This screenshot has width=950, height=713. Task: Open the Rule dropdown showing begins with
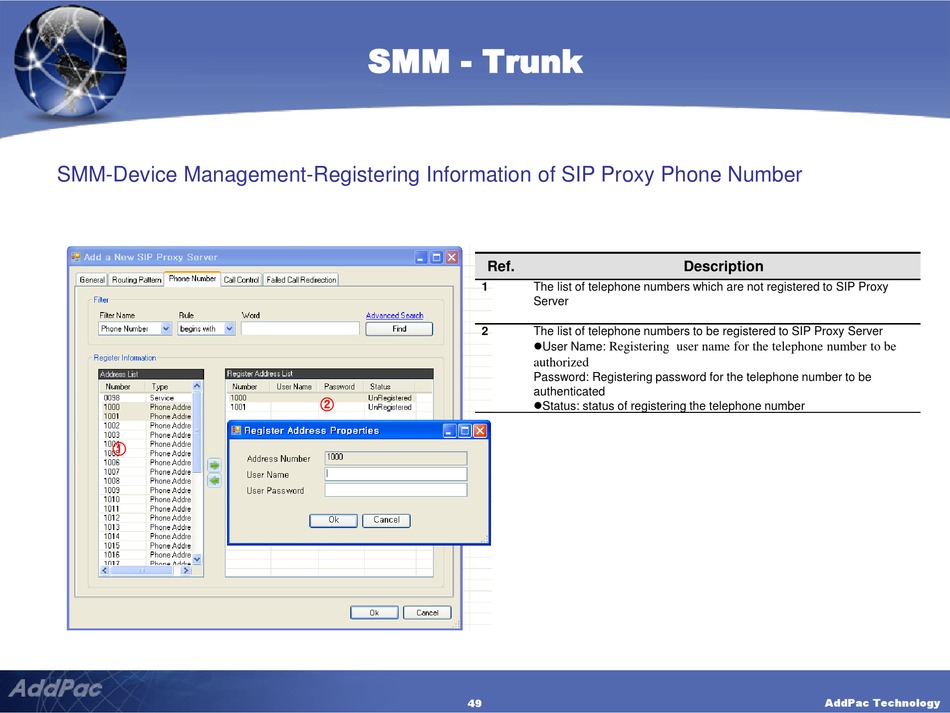tap(230, 328)
